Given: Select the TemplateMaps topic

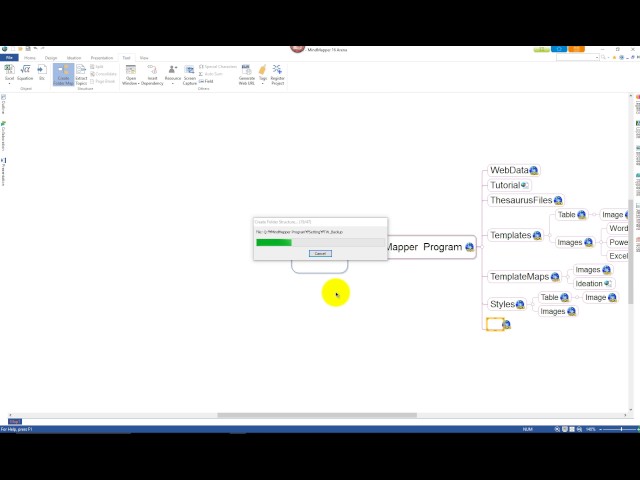Looking at the screenshot, I should click(519, 277).
